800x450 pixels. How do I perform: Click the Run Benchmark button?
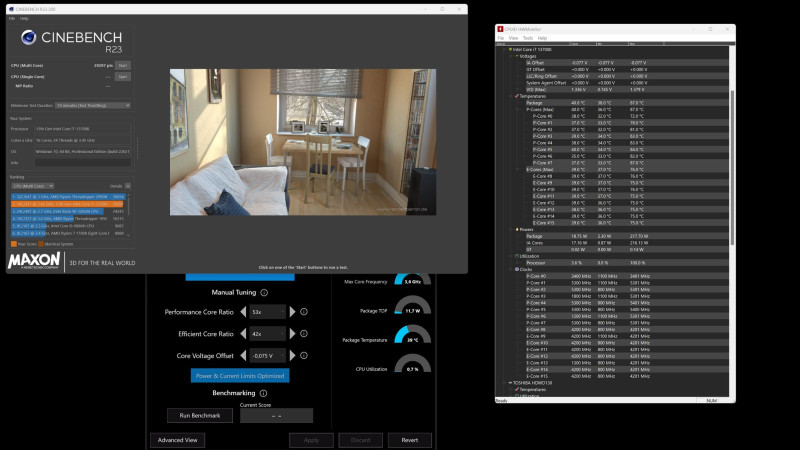[x=199, y=415]
